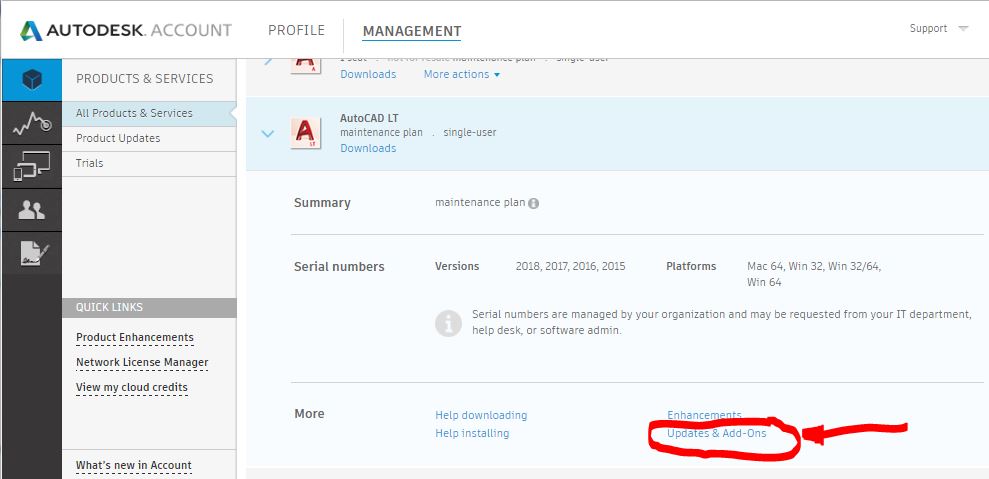The image size is (989, 479).
Task: Open Product Enhancements quick link
Action: [x=135, y=338]
